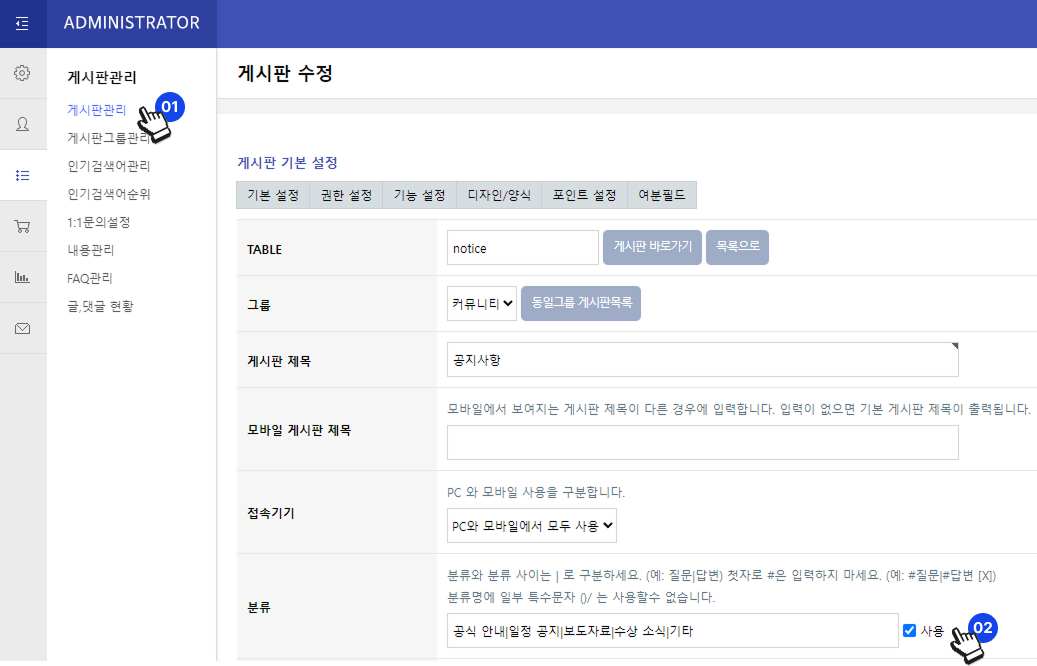Expand the 그룹 dropdown showing 커뮤니티
Screen dimensions: 1037x666
coord(482,303)
